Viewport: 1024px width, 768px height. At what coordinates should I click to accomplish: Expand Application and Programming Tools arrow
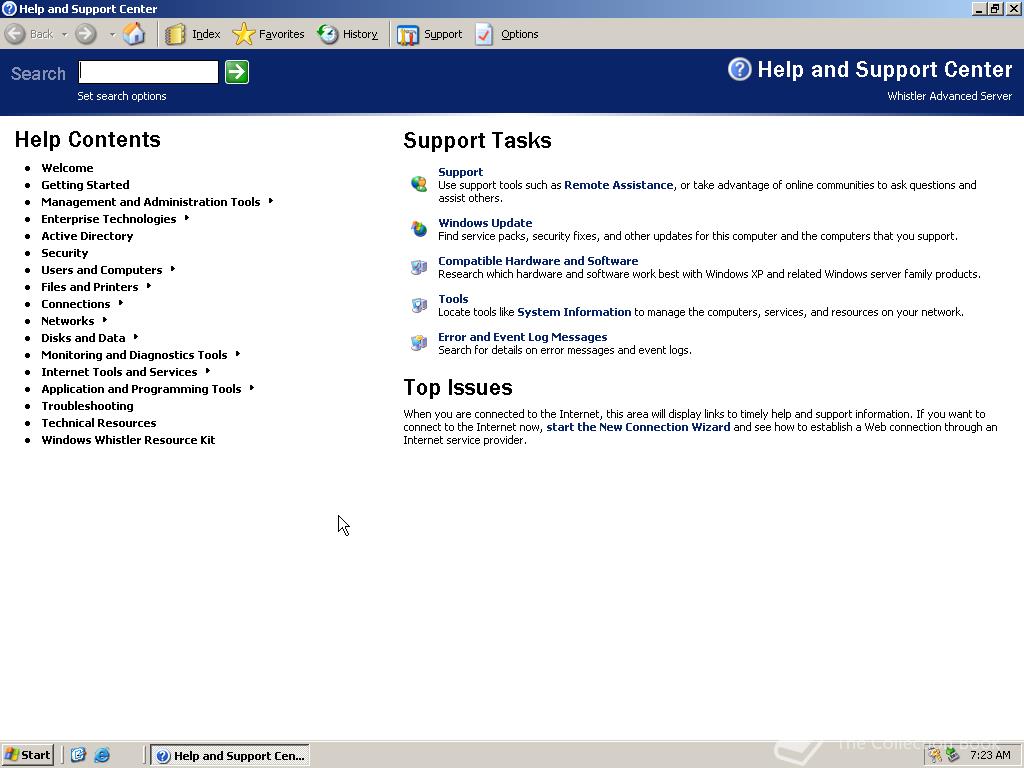251,388
